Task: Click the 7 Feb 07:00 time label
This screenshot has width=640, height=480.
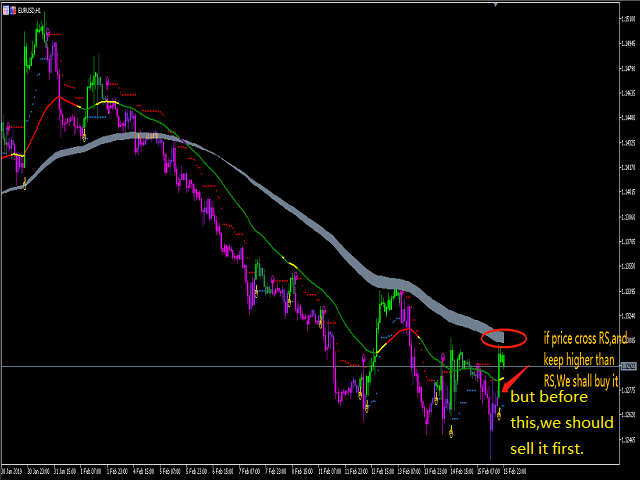Action: 249,471
